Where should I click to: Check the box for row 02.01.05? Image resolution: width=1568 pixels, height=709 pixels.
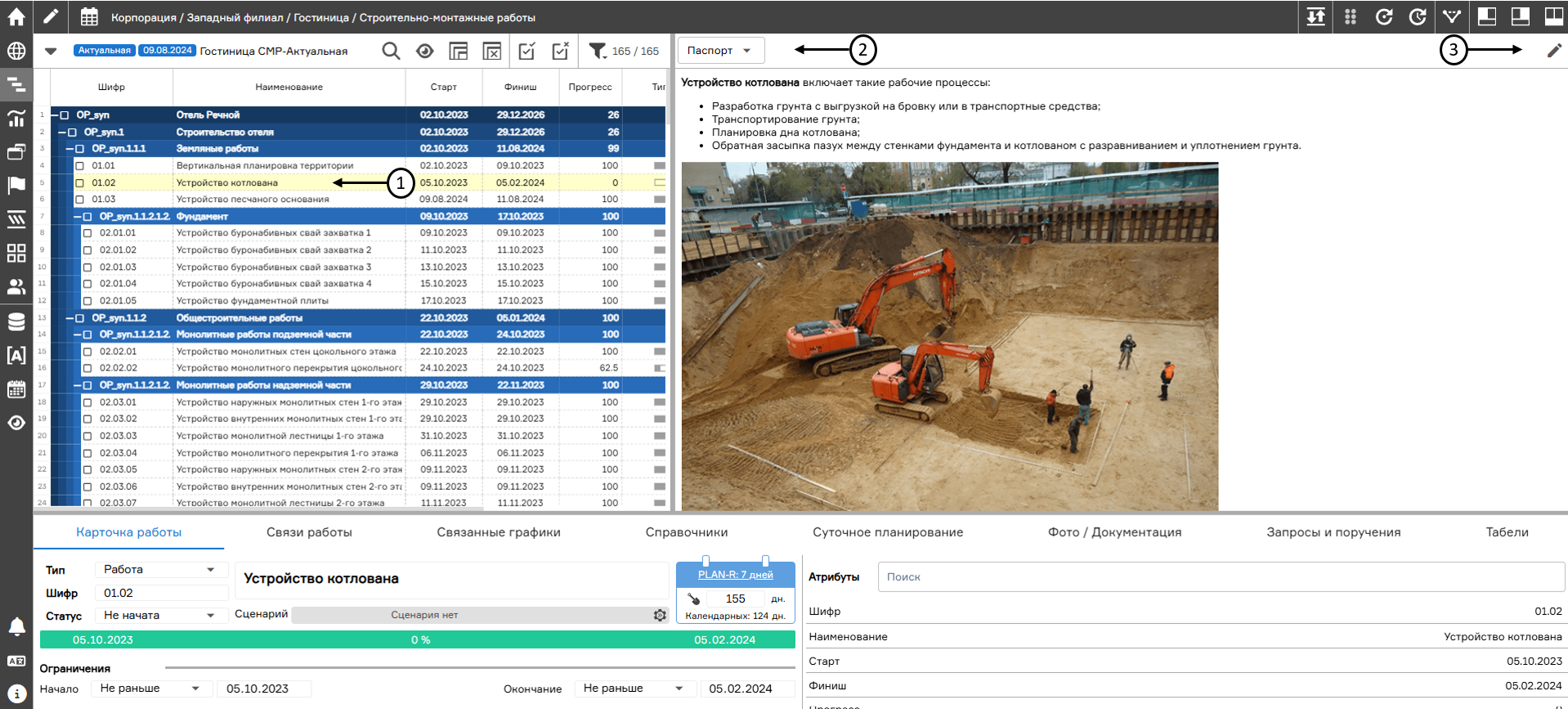(87, 301)
